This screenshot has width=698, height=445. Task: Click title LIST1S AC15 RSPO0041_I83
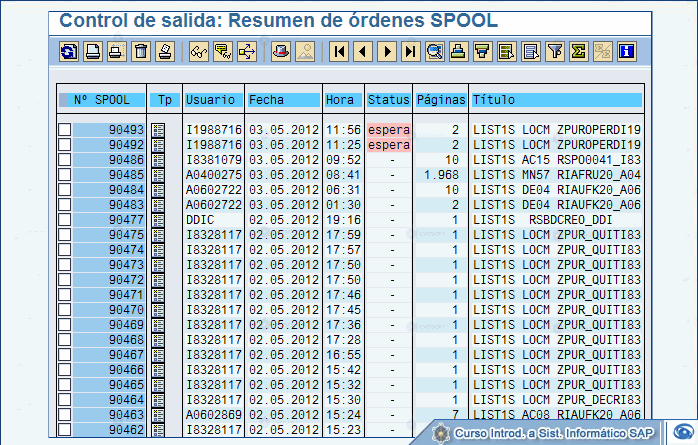(x=556, y=160)
